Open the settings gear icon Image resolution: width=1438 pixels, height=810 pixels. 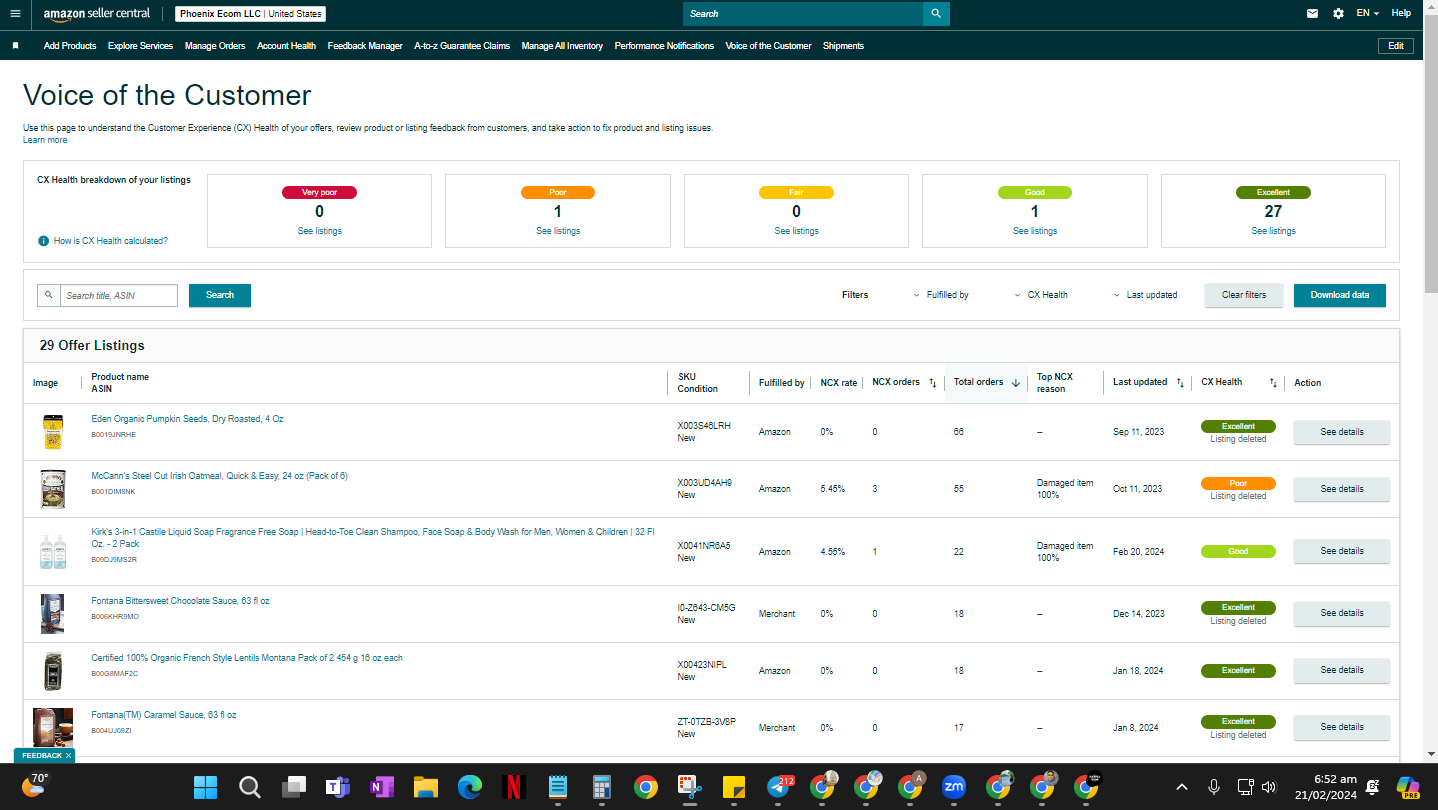click(x=1339, y=14)
